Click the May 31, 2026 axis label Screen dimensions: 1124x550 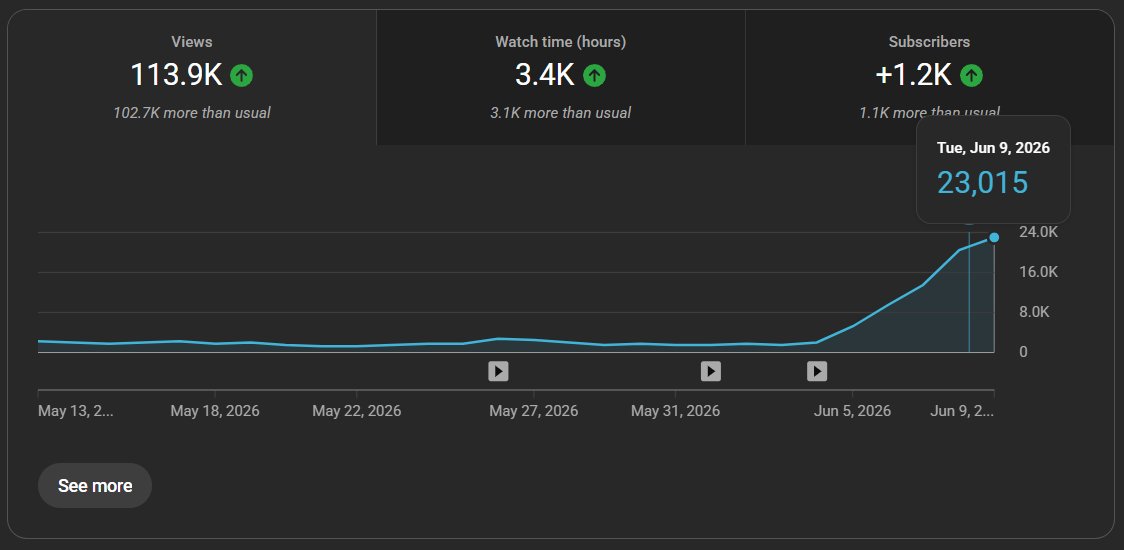pyautogui.click(x=675, y=411)
